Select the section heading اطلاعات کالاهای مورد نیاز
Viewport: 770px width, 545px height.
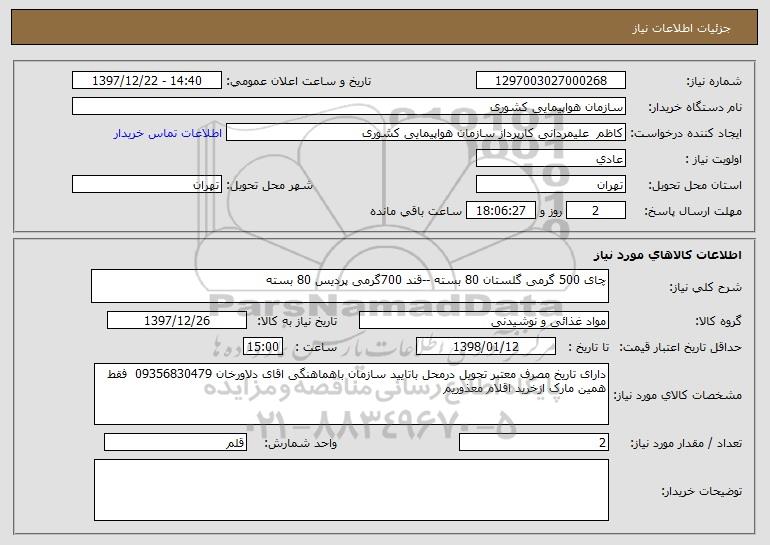point(667,255)
